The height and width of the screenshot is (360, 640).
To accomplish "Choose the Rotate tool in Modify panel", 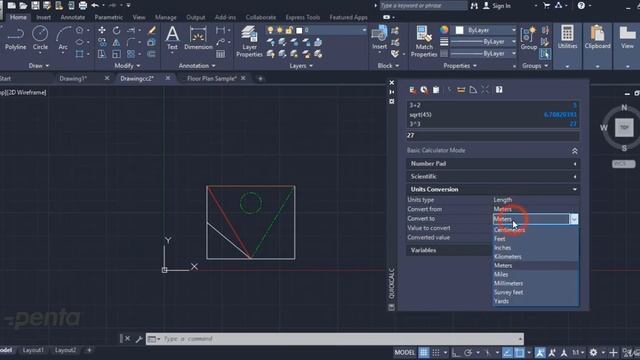I will pos(116,30).
